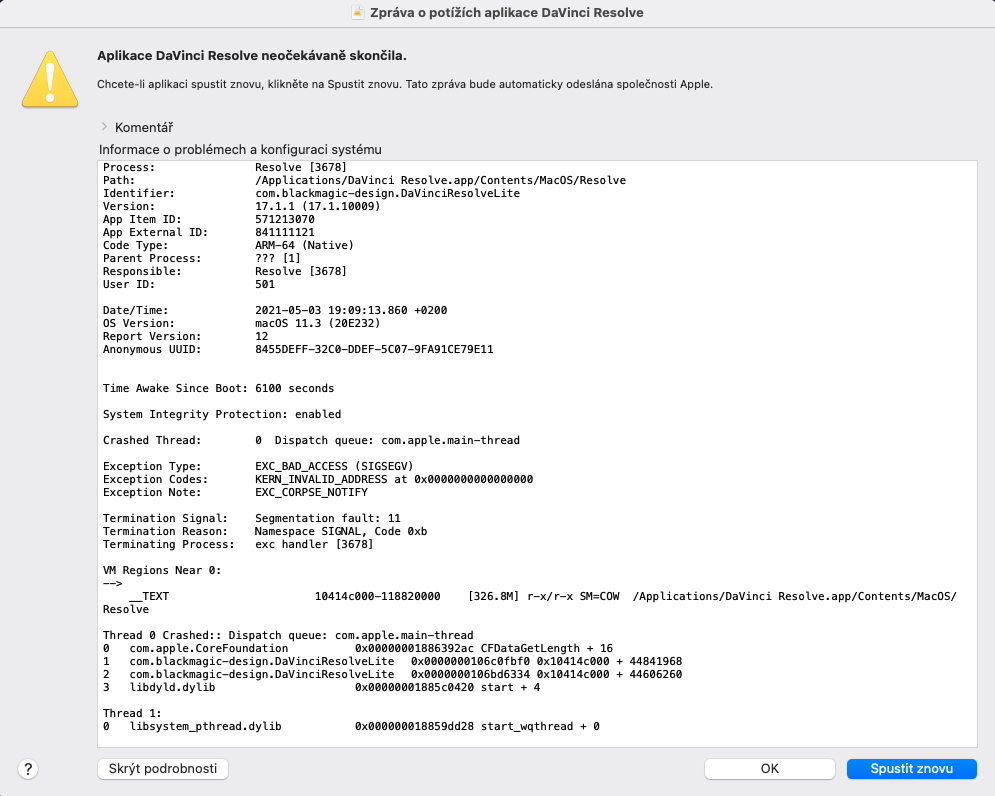The width and height of the screenshot is (995, 796).
Task: Click Exception Note EXC_CORPSE_NOTIFY
Action: [311, 493]
